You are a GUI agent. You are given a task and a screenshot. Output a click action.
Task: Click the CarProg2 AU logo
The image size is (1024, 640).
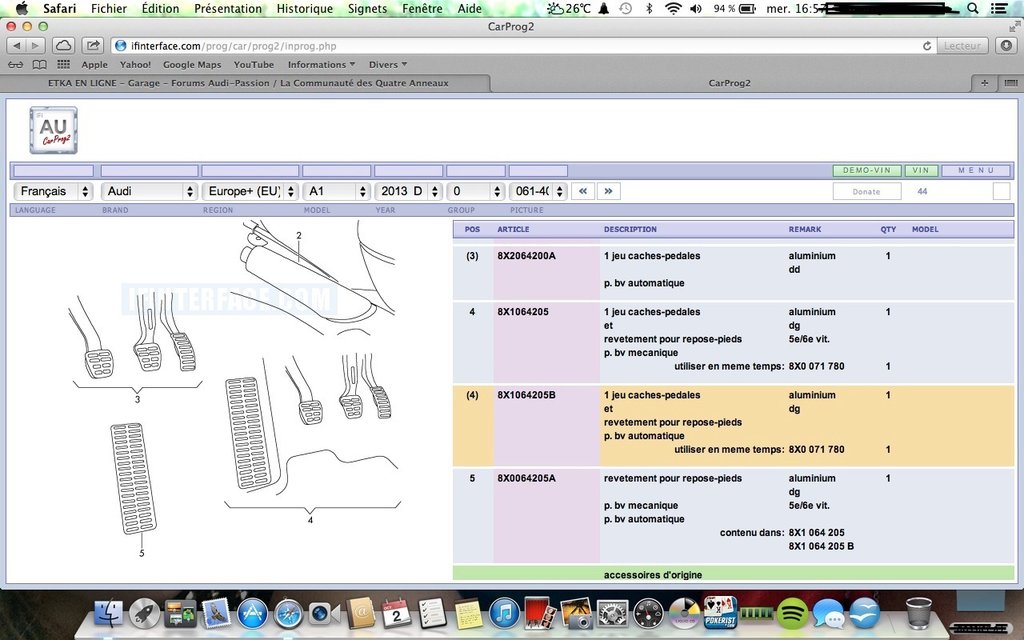[54, 131]
